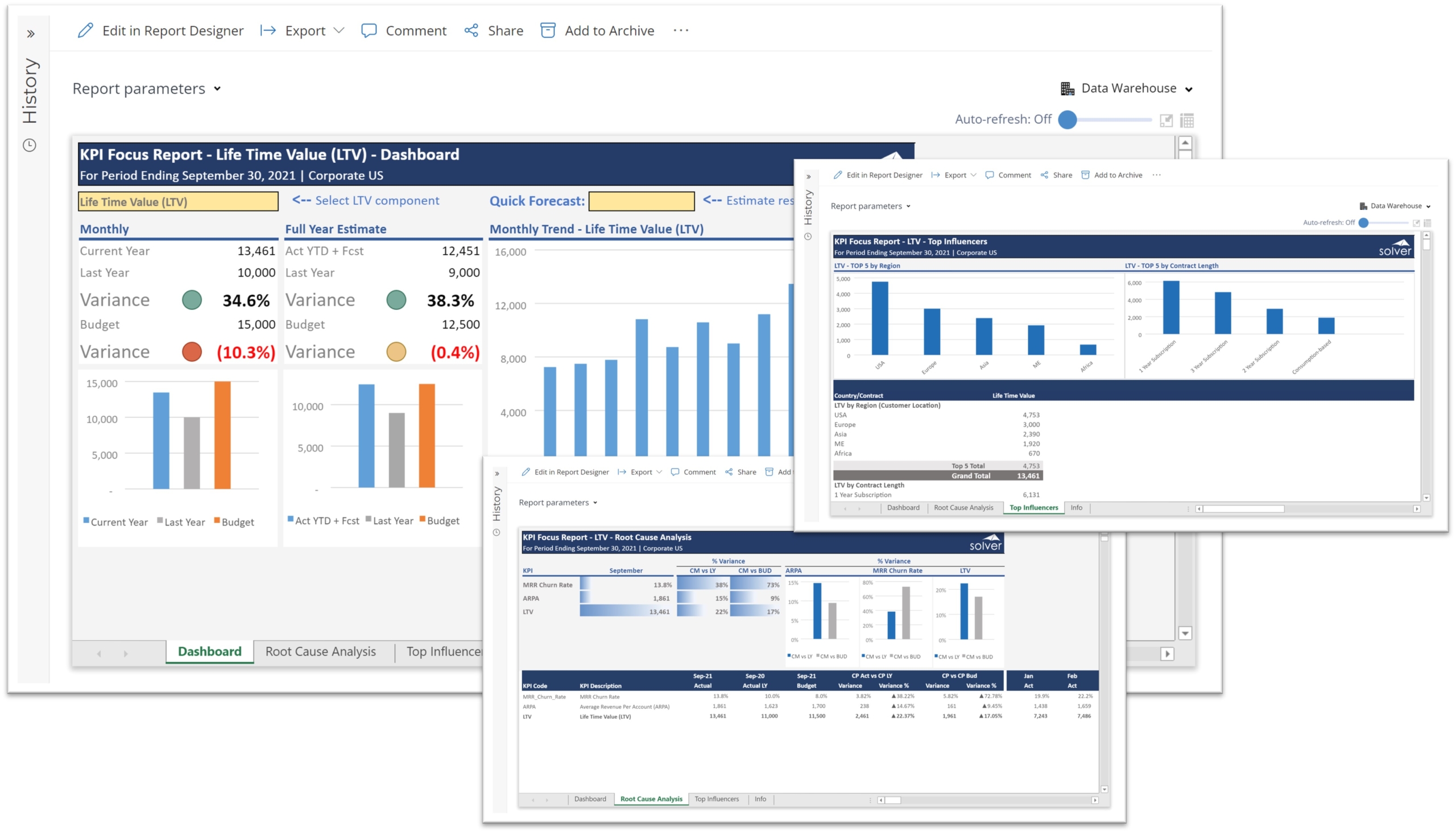Click the horizontal scrollbar in Top Influencers sheet
1456x833 pixels.
1244,508
